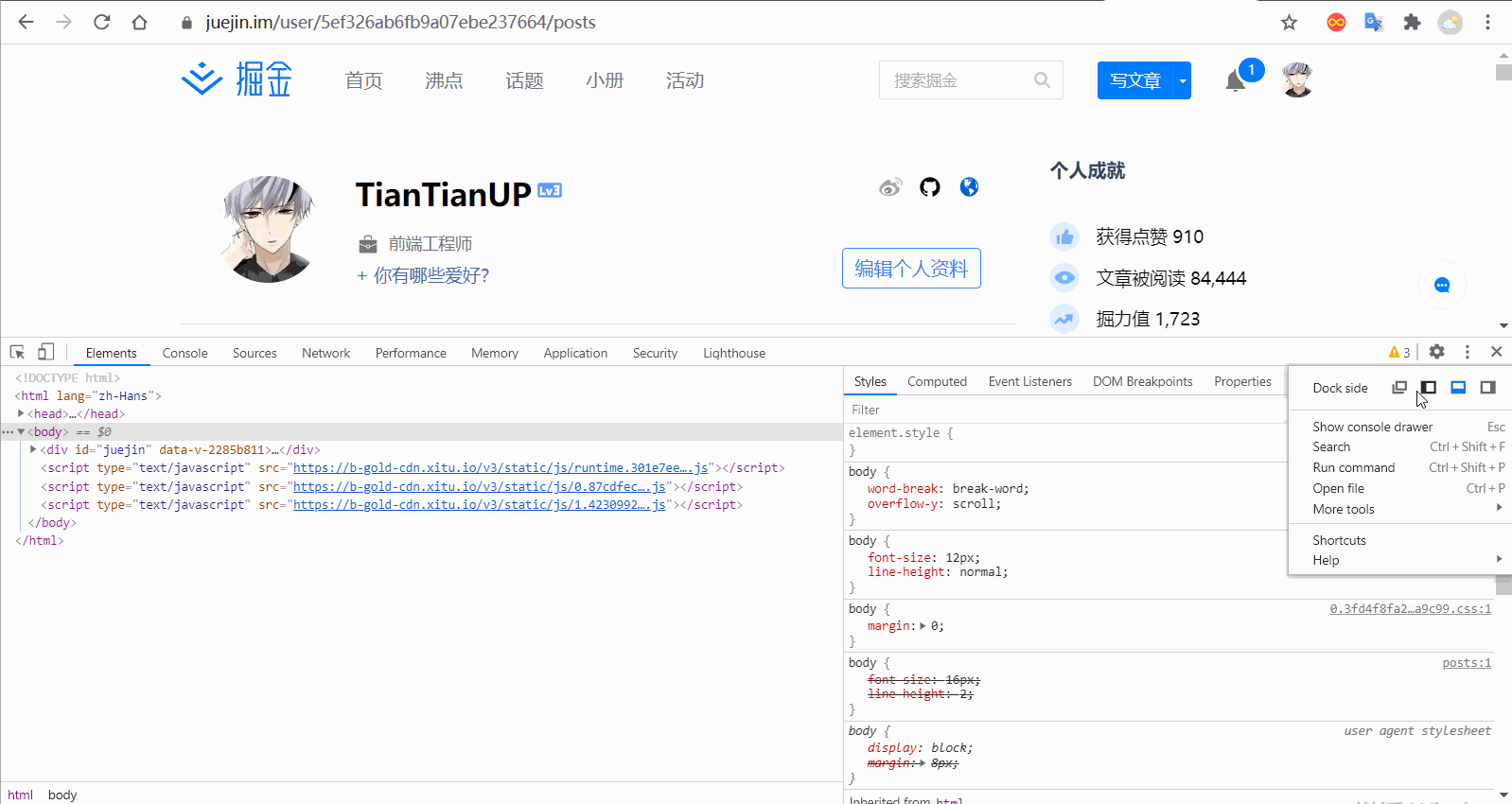Dock DevTools to the left
The width and height of the screenshot is (1512, 804).
click(x=1429, y=388)
